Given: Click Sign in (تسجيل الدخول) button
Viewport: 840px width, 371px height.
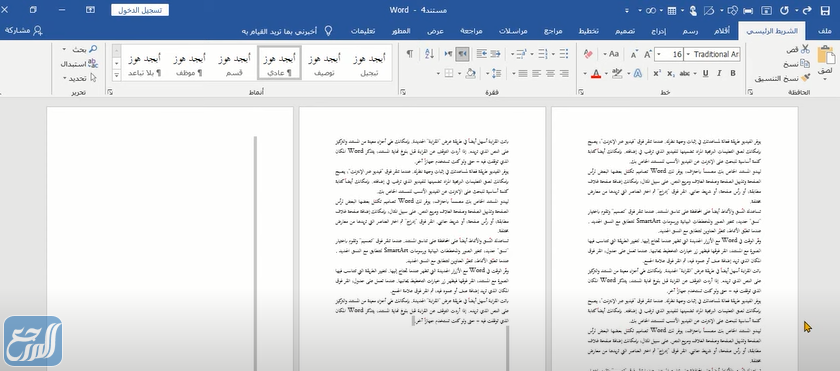Looking at the screenshot, I should pyautogui.click(x=140, y=10).
